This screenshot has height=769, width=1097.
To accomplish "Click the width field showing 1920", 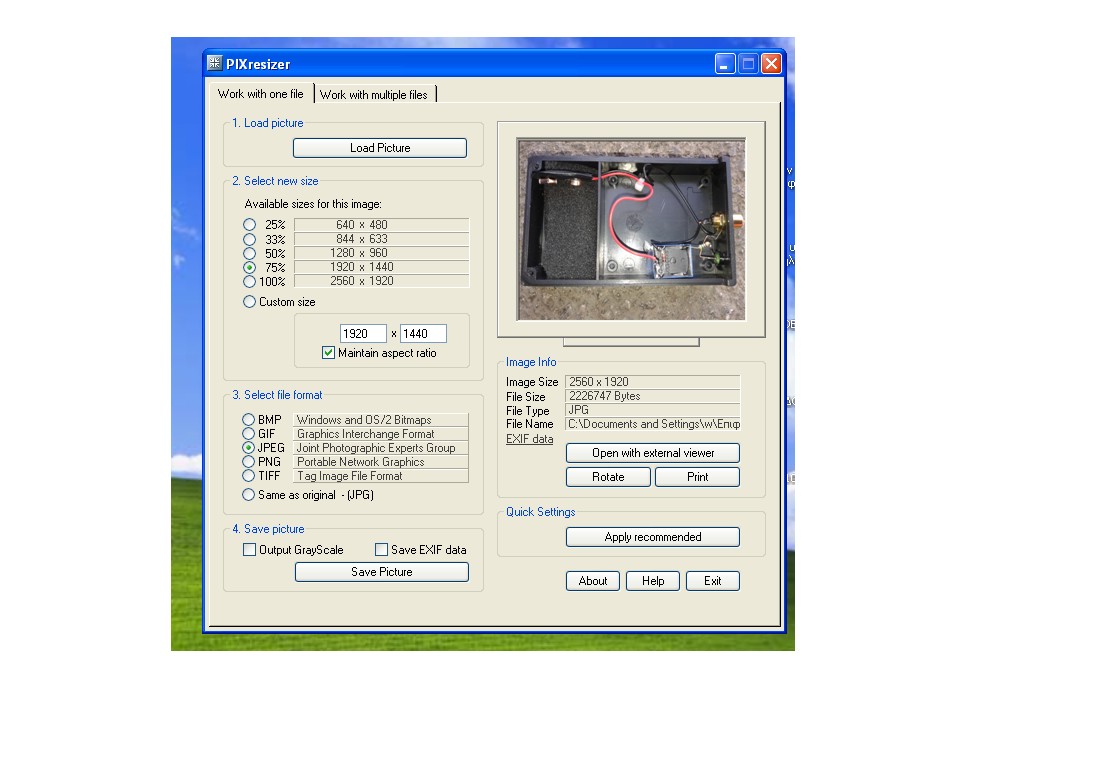I will tap(362, 334).
